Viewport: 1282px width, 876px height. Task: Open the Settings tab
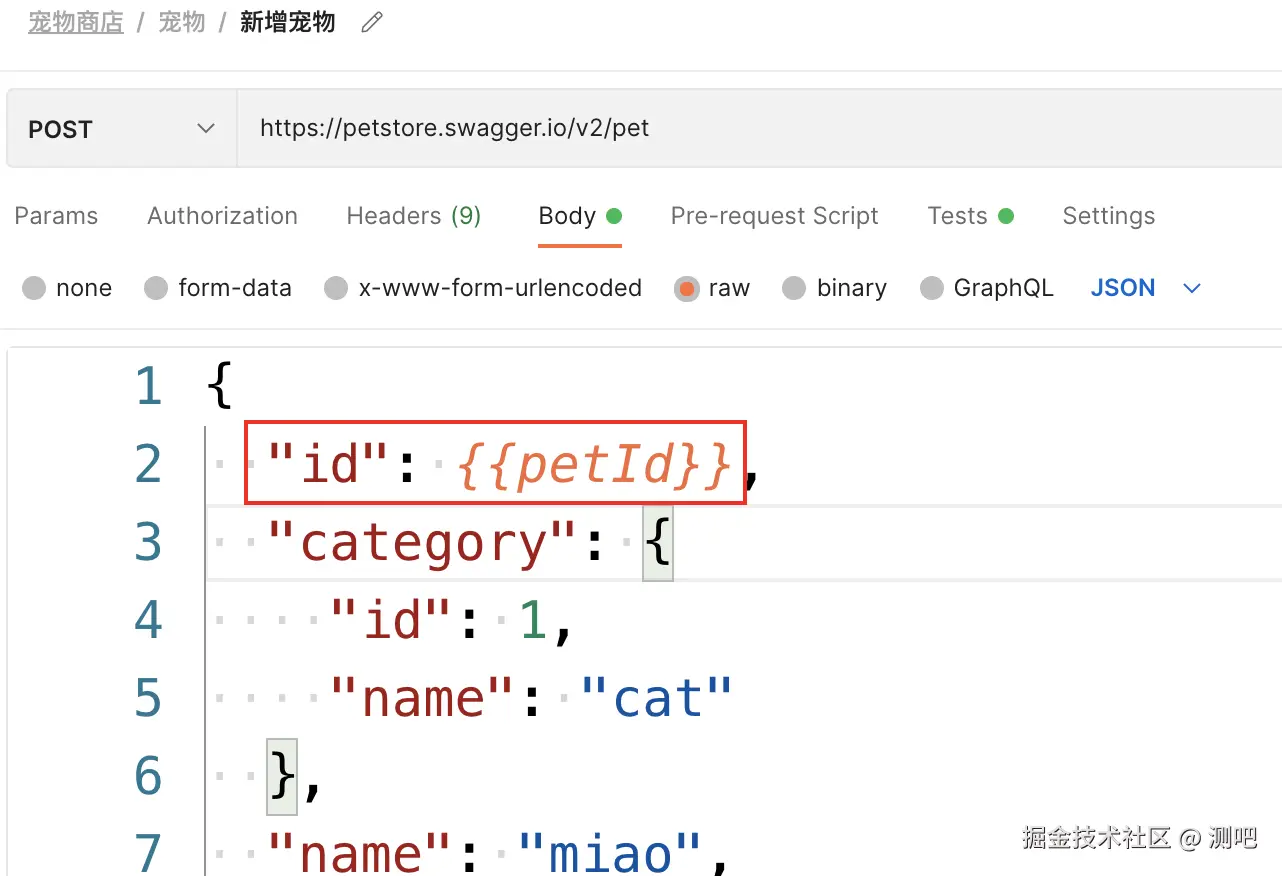pyautogui.click(x=1108, y=216)
